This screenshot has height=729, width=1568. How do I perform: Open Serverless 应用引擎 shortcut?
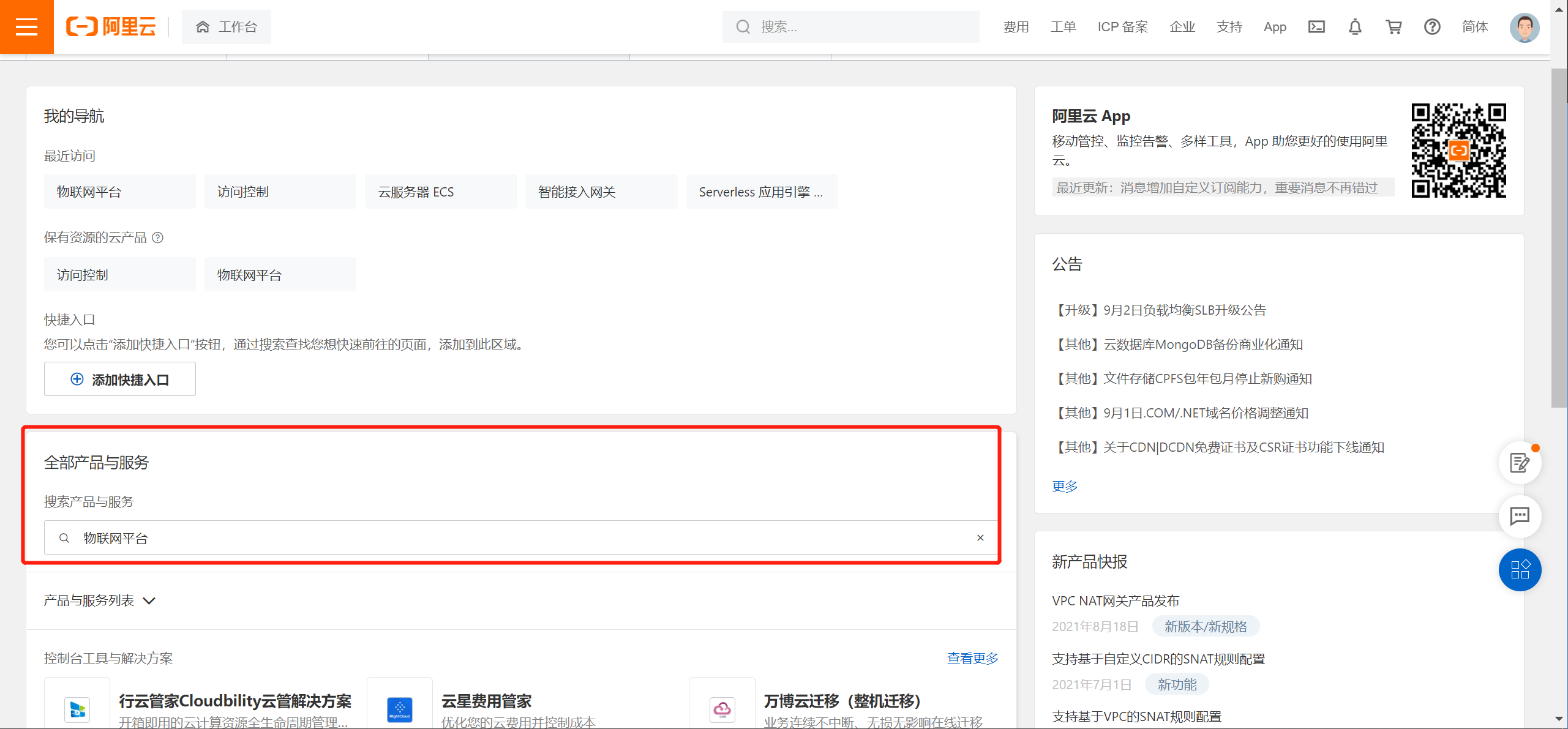pyautogui.click(x=762, y=192)
